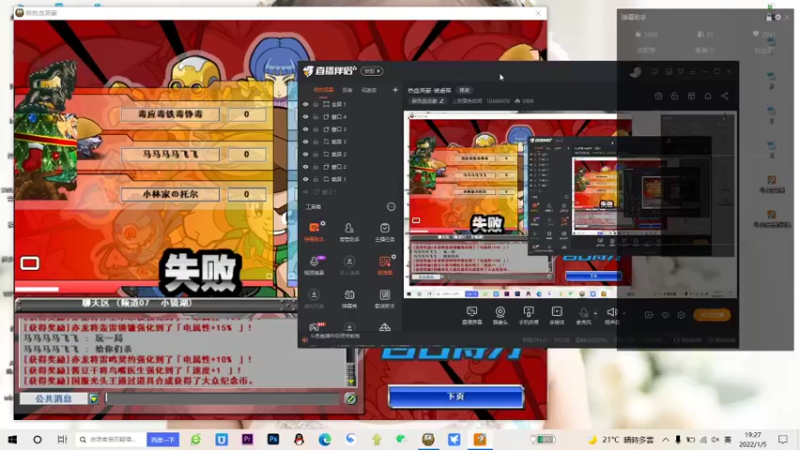Select 截屏 3 source row
Image resolution: width=800 pixels, height=450 pixels.
click(348, 142)
